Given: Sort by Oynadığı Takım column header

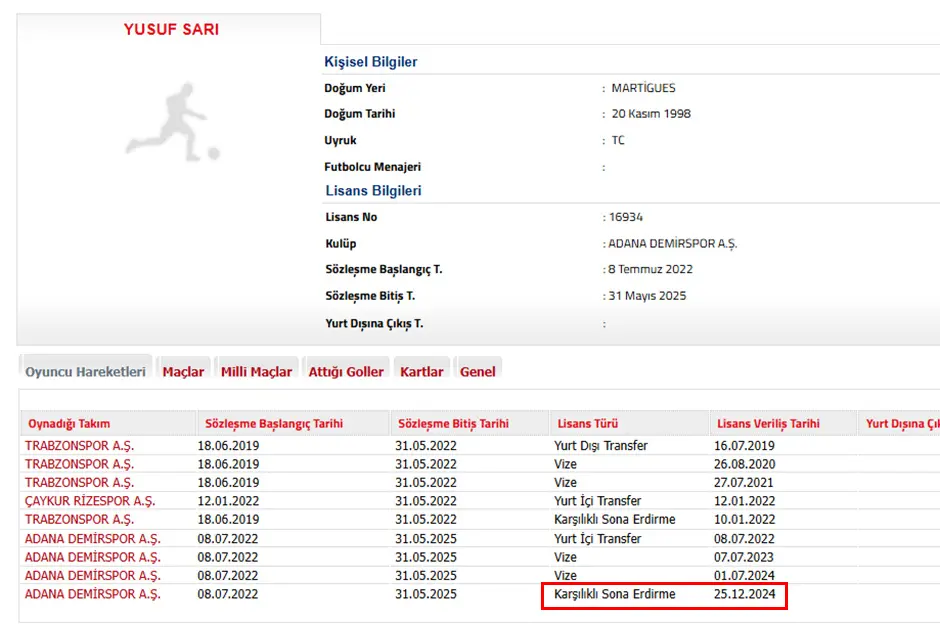Looking at the screenshot, I should click(x=69, y=424).
